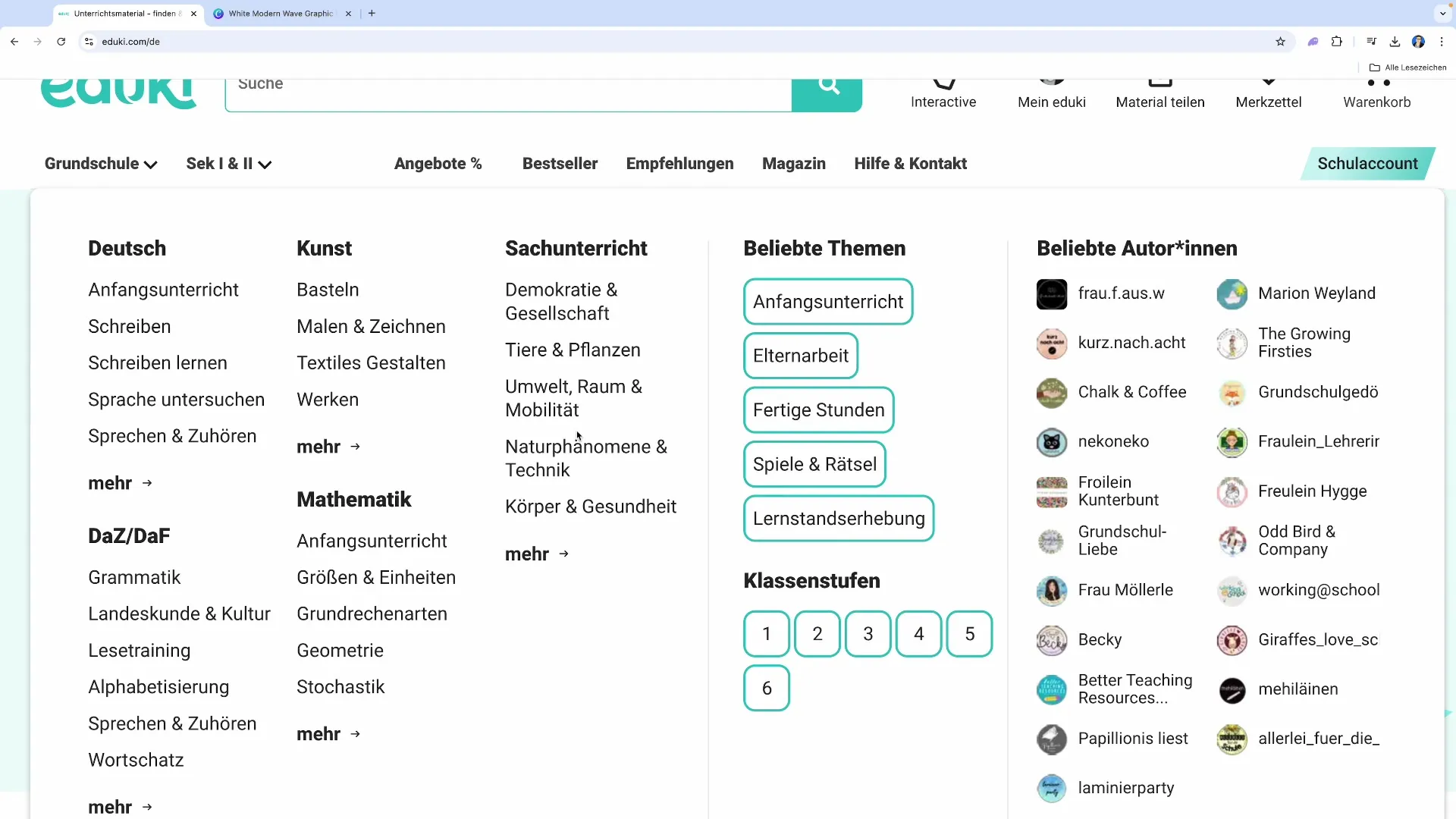This screenshot has width=1456, height=819.
Task: Reload the page
Action: pos(61,42)
